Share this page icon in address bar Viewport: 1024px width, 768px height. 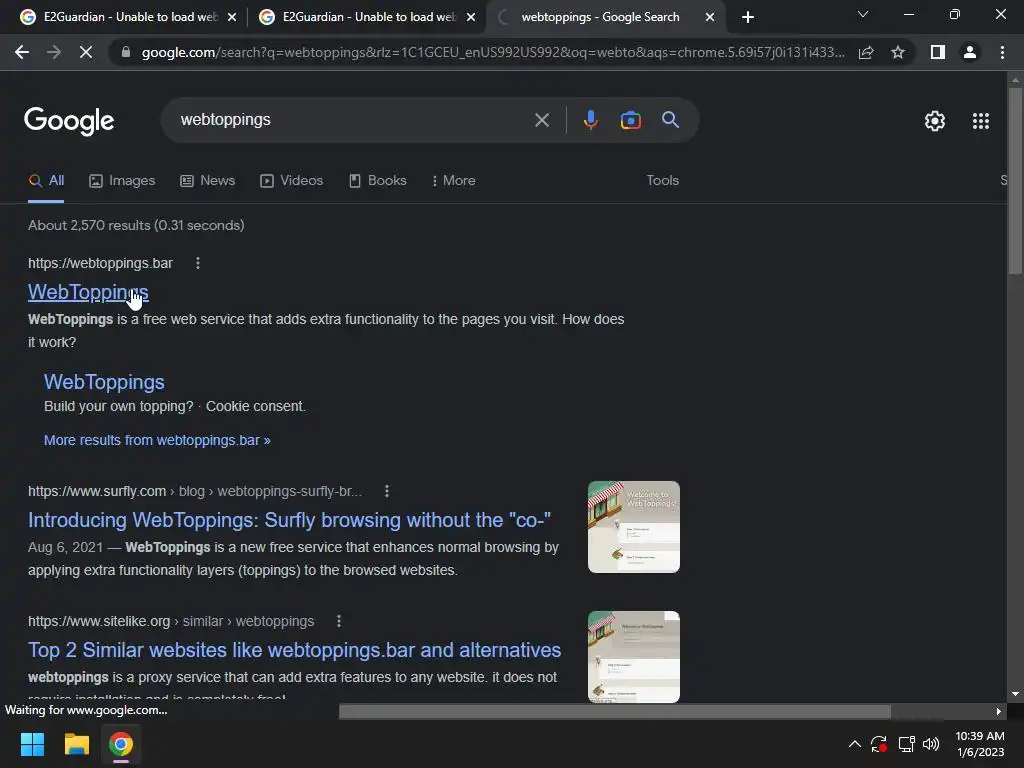pyautogui.click(x=866, y=52)
